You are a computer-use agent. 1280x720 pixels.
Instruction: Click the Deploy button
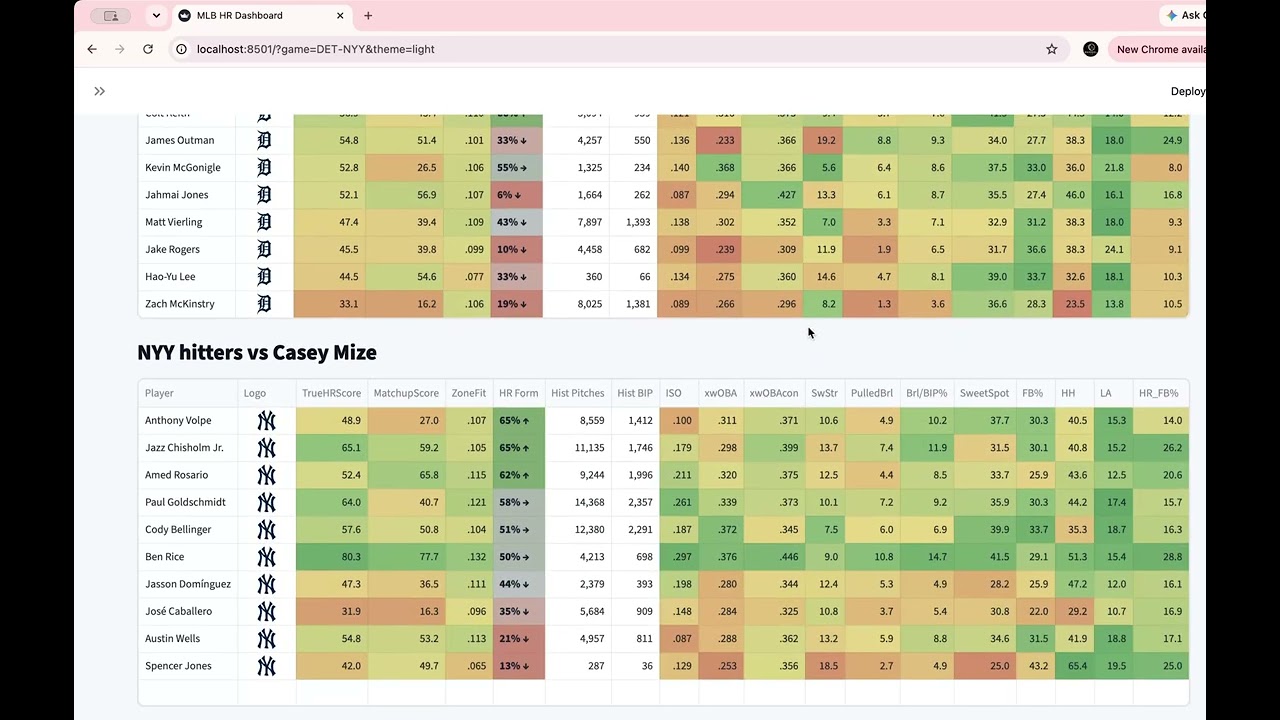pyautogui.click(x=1188, y=91)
